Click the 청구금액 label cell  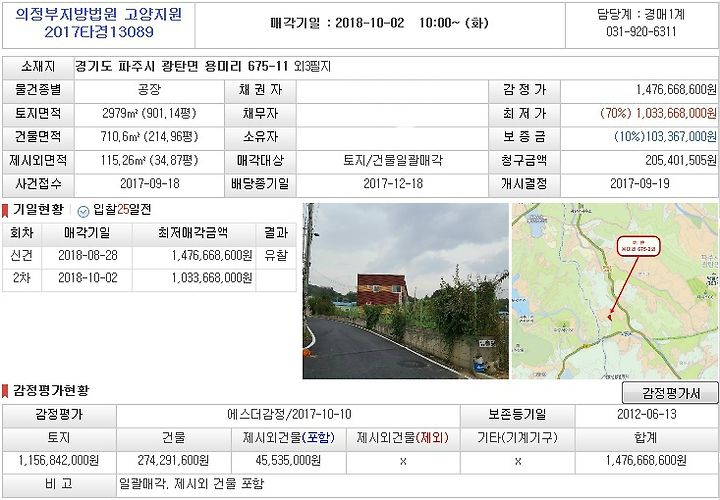pos(524,161)
